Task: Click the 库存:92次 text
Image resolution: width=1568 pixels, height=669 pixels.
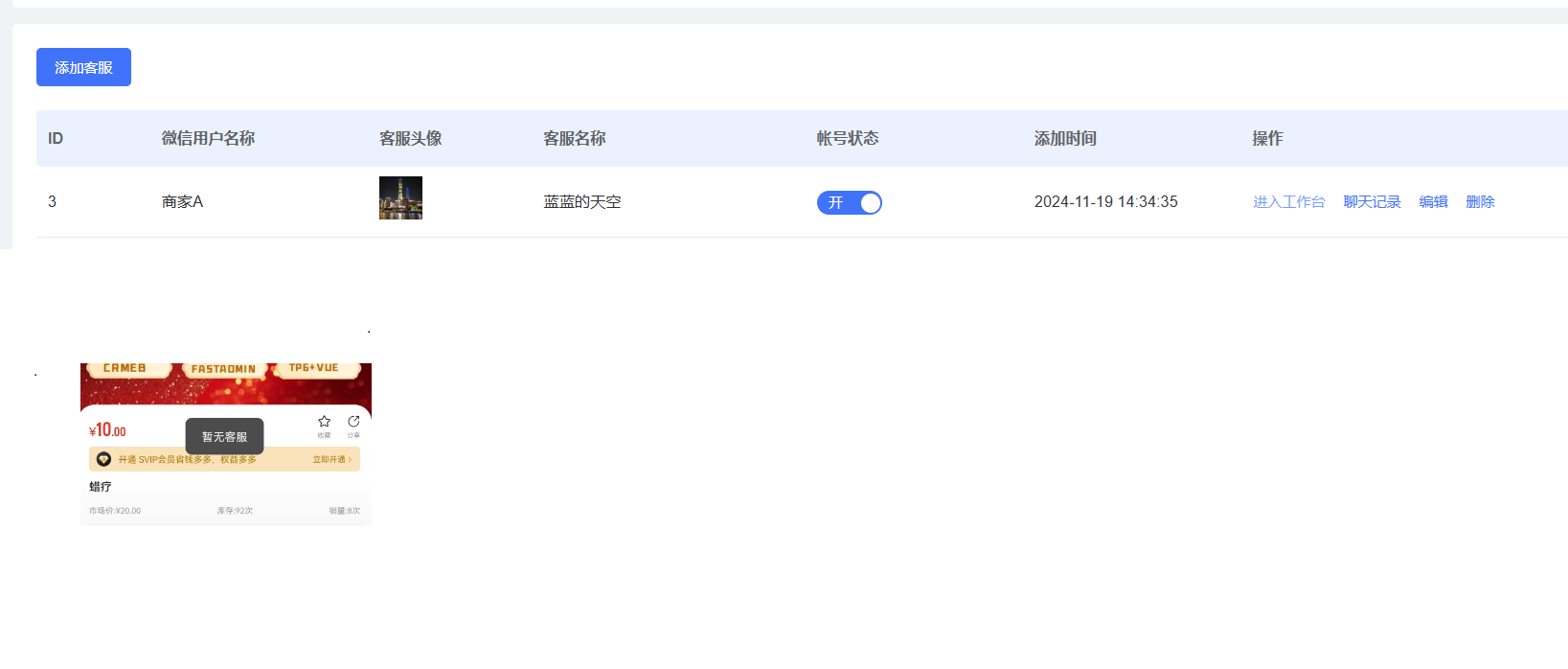Action: 235,511
